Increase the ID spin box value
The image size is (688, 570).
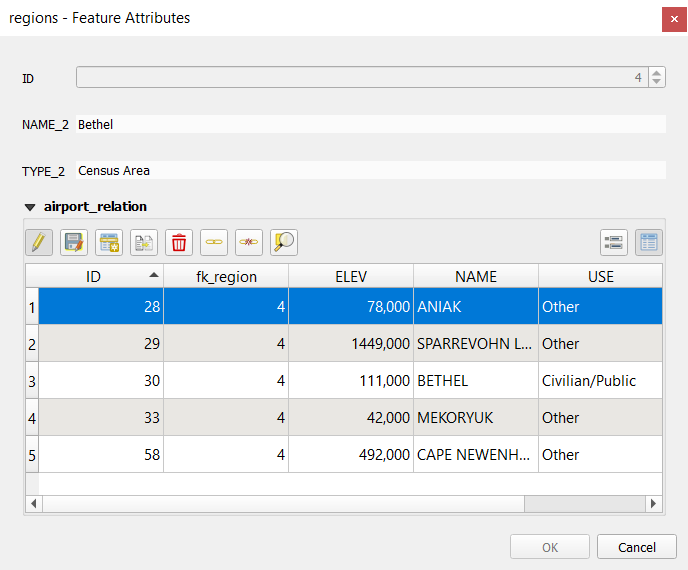click(x=656, y=73)
